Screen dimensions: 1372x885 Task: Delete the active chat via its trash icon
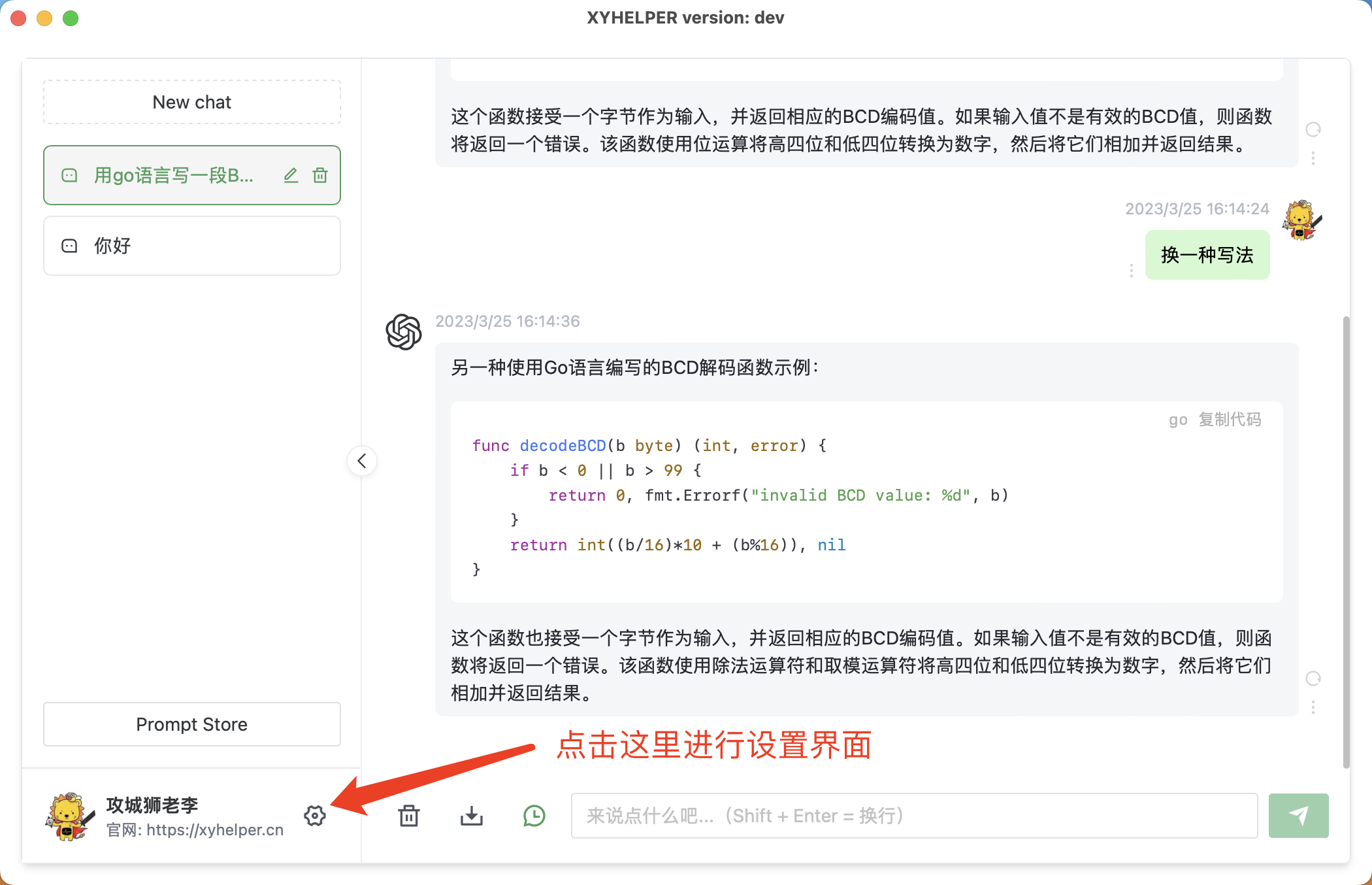click(320, 175)
